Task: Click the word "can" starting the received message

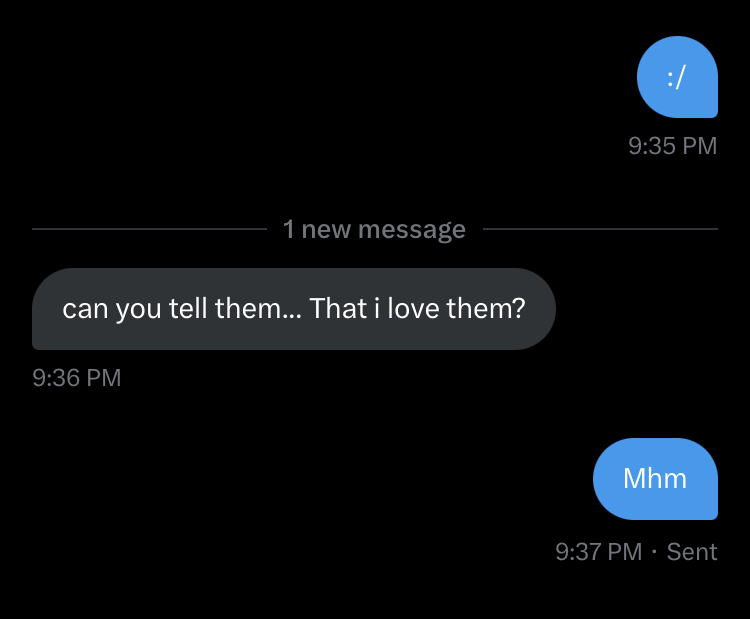Action: coord(84,309)
